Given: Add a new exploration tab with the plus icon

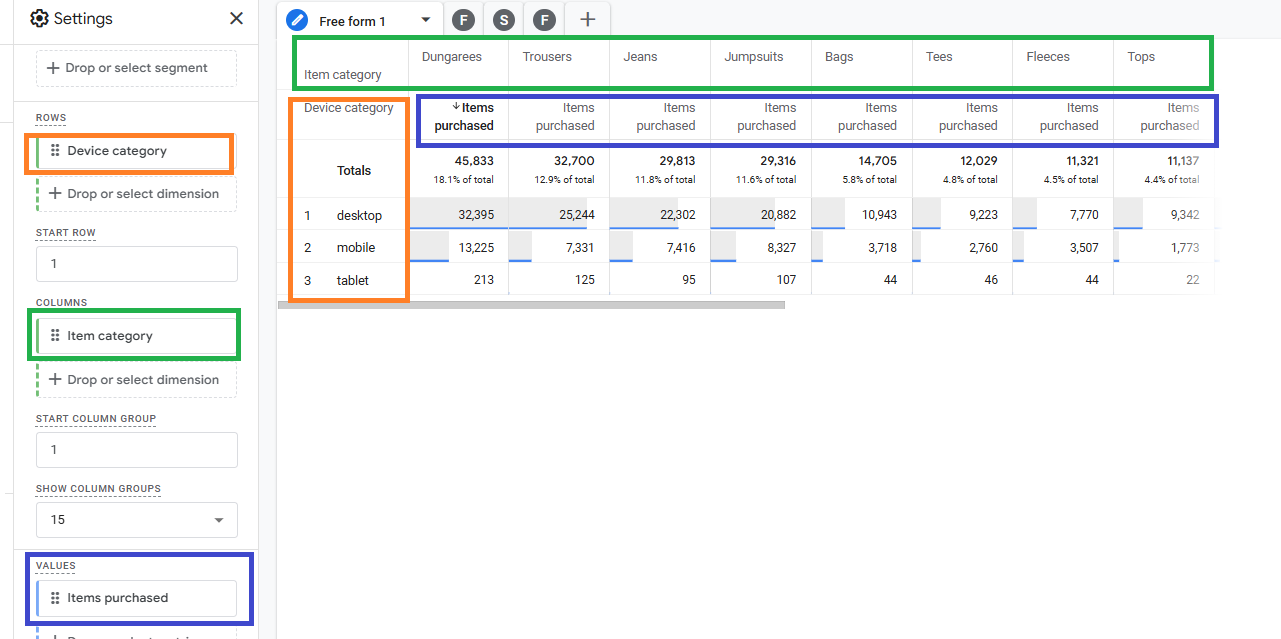Looking at the screenshot, I should pyautogui.click(x=588, y=19).
